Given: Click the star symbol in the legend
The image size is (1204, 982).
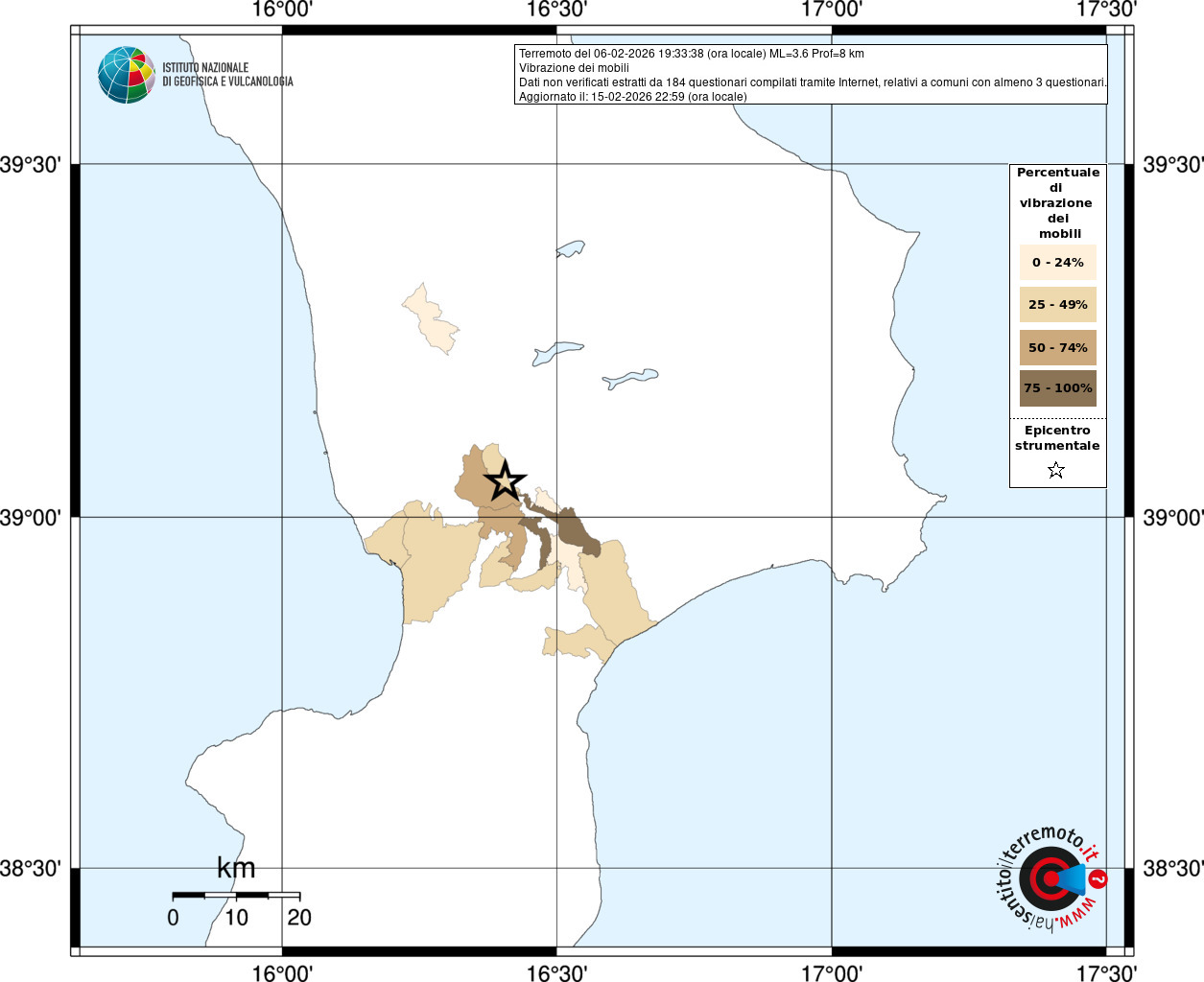Looking at the screenshot, I should point(1056,470).
